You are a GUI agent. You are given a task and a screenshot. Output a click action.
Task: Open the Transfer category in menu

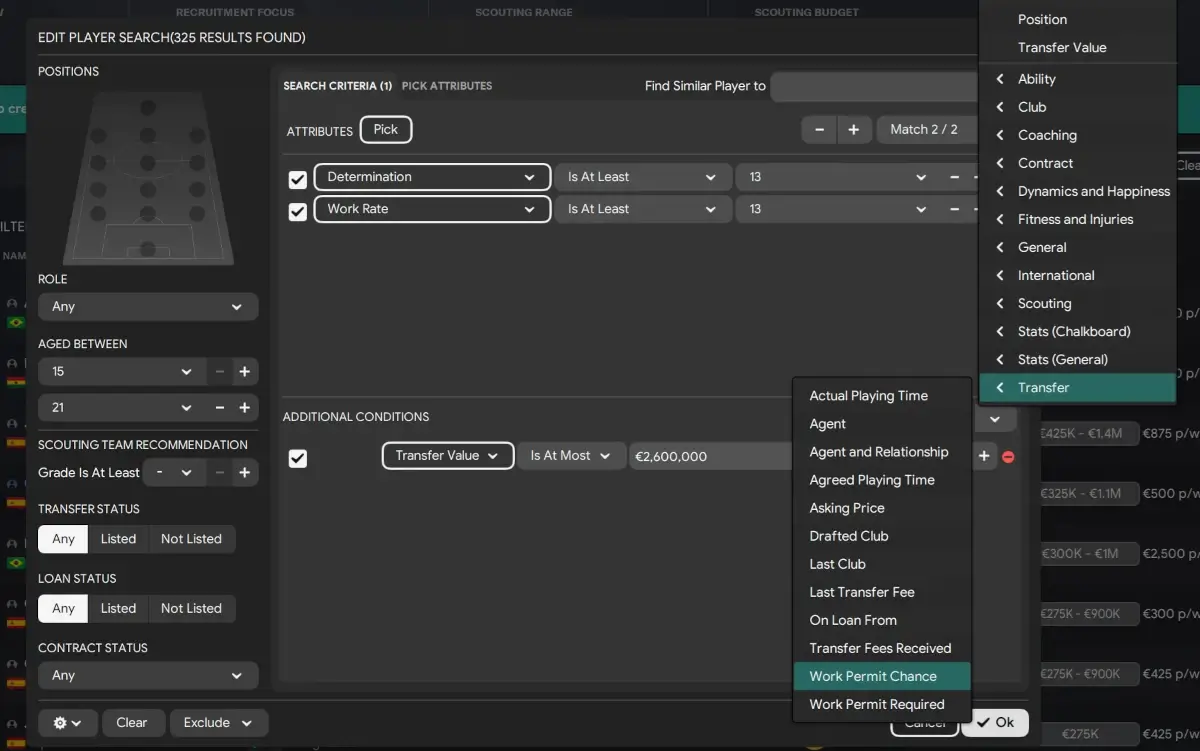pos(1078,388)
